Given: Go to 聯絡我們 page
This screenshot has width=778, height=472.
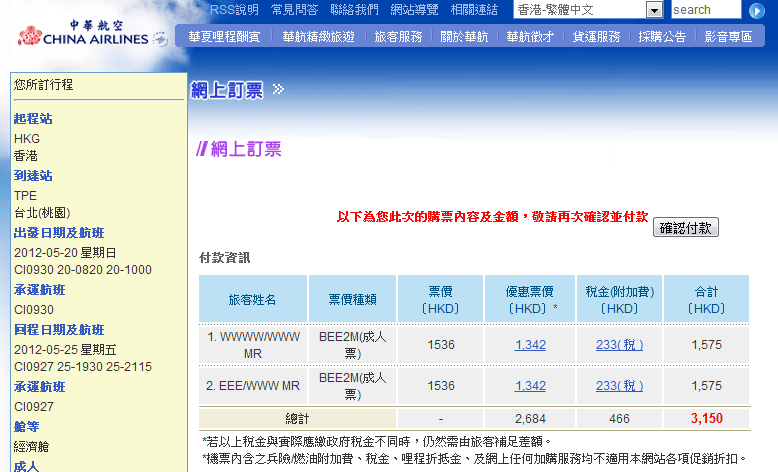Looking at the screenshot, I should [355, 10].
